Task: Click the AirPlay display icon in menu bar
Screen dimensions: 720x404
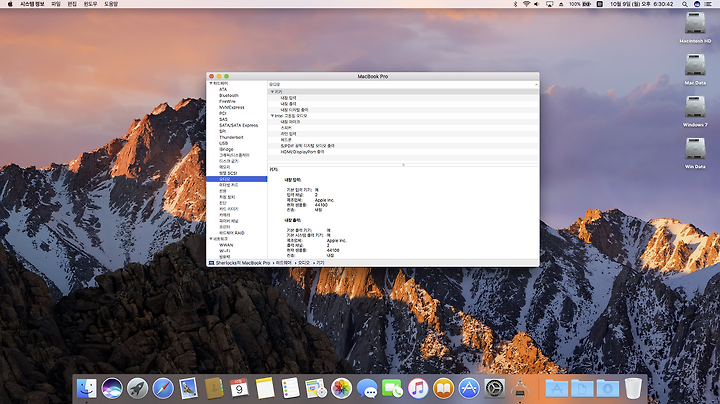Action: click(x=549, y=4)
